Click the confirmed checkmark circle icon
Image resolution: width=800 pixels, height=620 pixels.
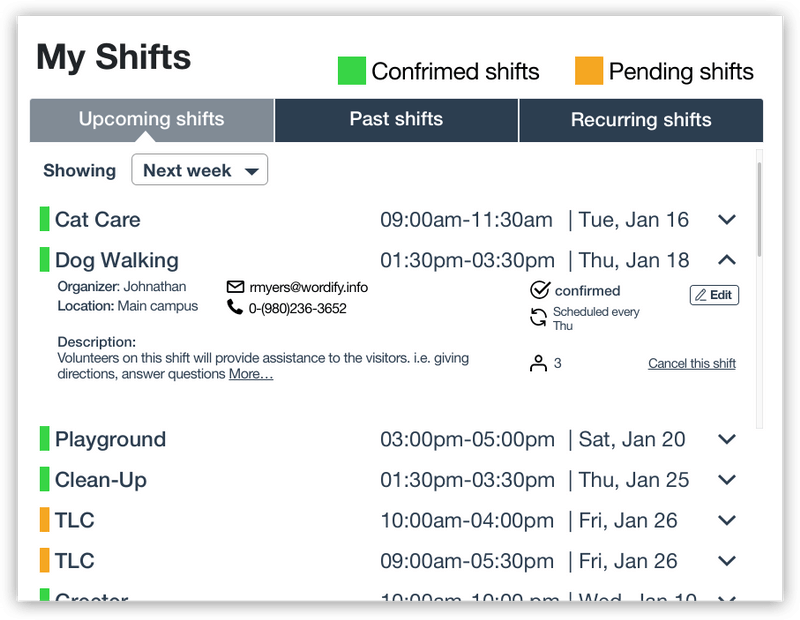point(540,290)
